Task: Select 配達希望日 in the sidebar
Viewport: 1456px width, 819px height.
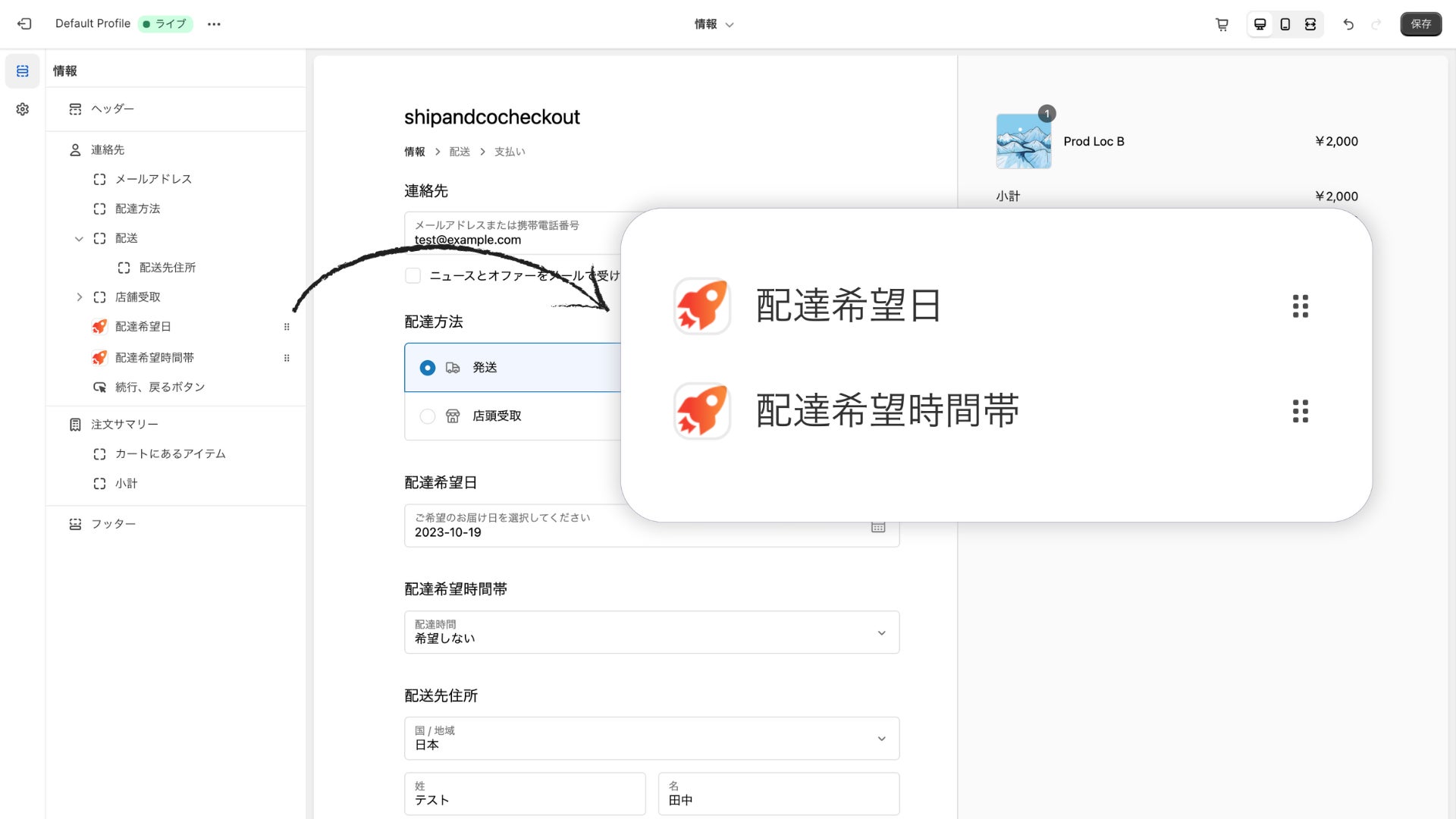Action: [x=143, y=327]
